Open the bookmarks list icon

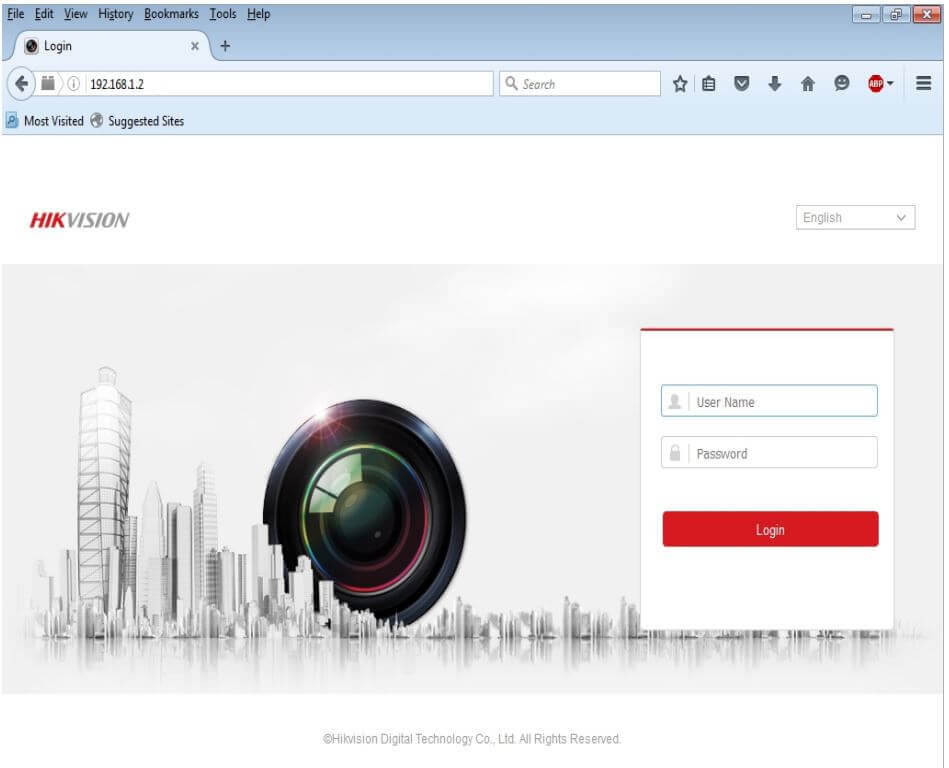coord(709,84)
